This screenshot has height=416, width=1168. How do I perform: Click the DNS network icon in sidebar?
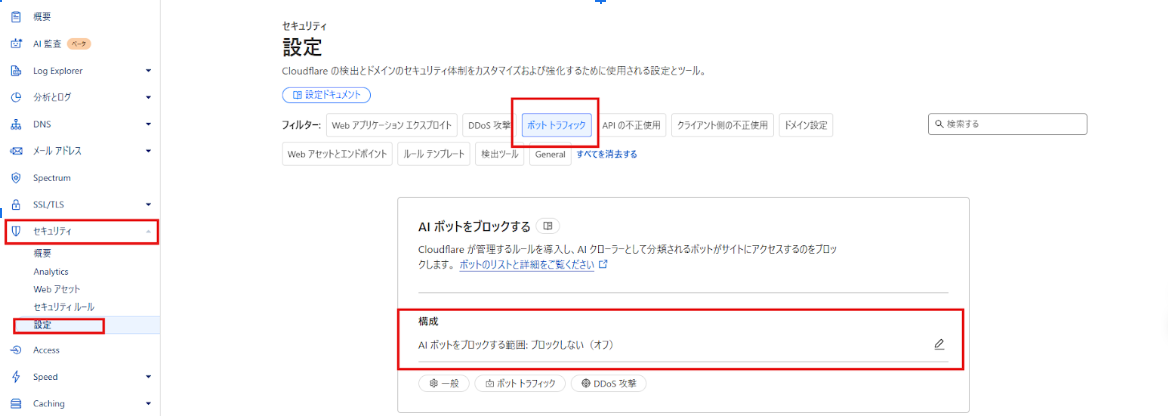pos(15,124)
